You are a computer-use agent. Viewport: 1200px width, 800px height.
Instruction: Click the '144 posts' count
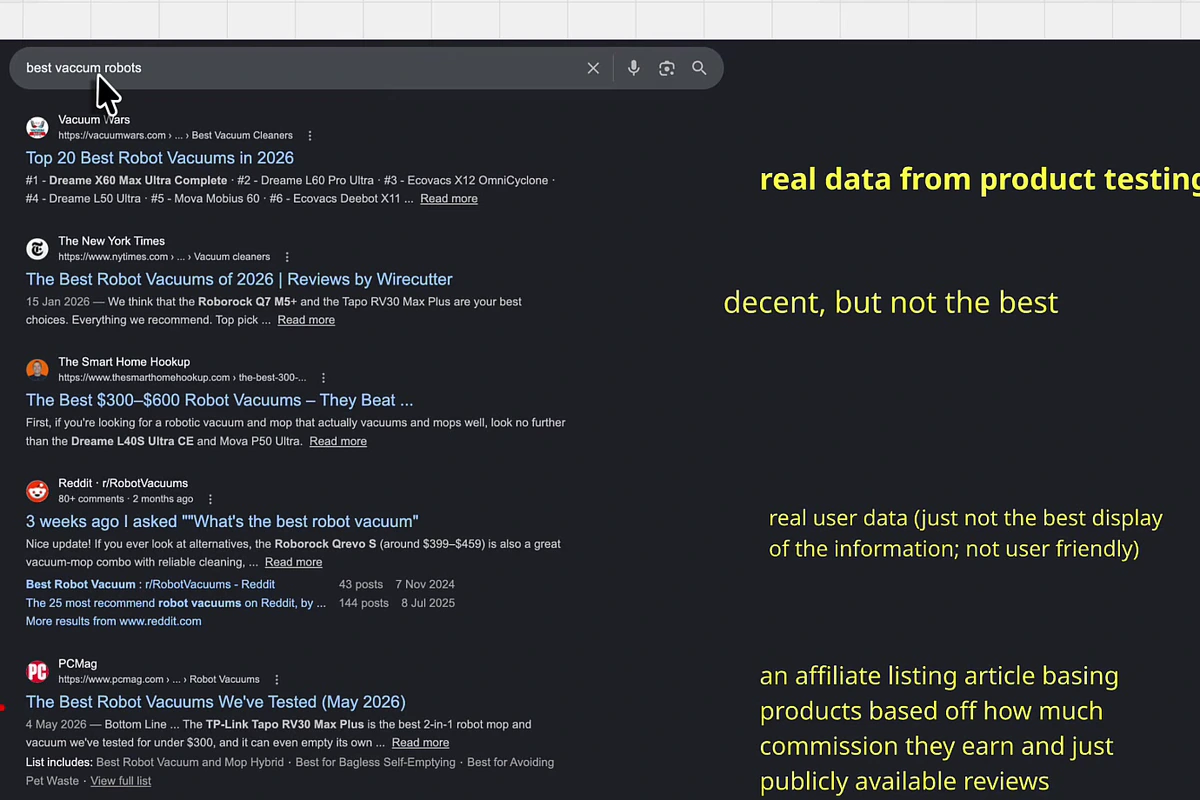[x=364, y=603]
